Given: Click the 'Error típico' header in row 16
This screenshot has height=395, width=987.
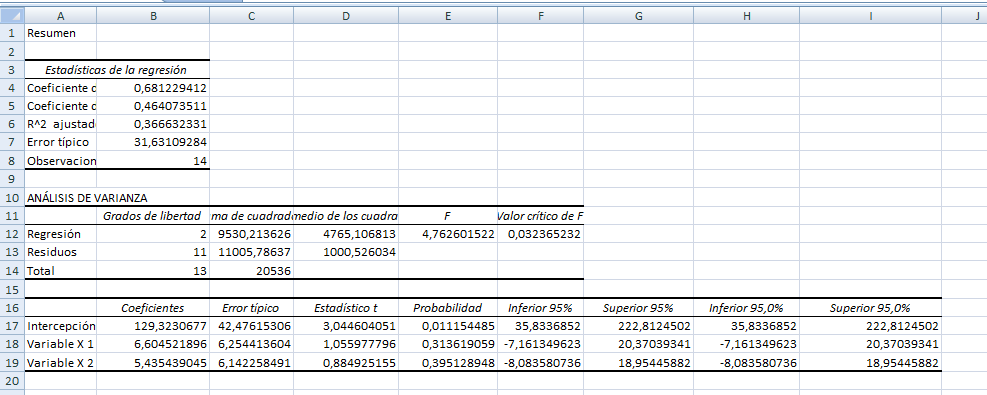Looking at the screenshot, I should pyautogui.click(x=251, y=308).
